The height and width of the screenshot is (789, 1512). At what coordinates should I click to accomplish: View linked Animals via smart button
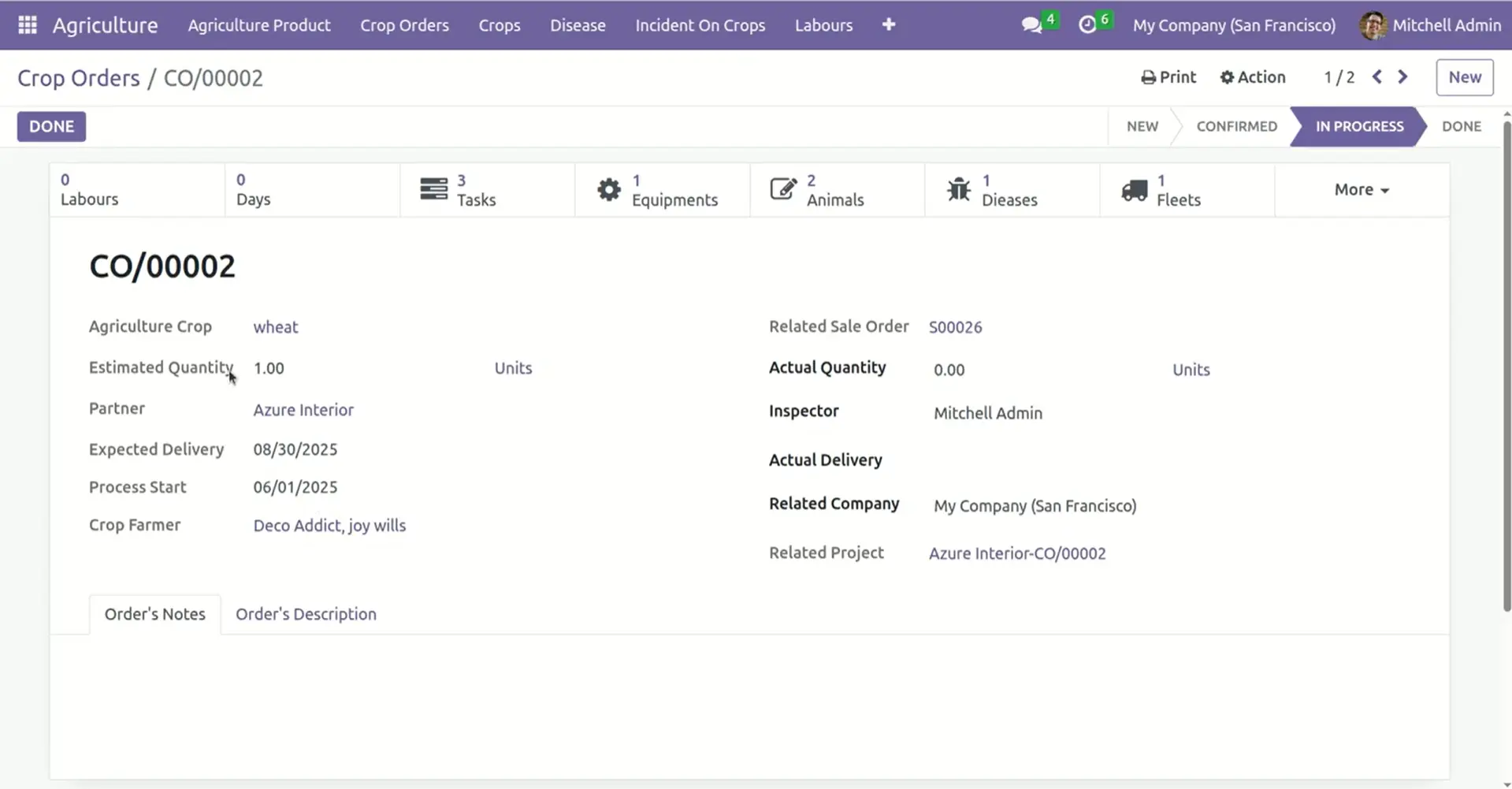pyautogui.click(x=835, y=190)
